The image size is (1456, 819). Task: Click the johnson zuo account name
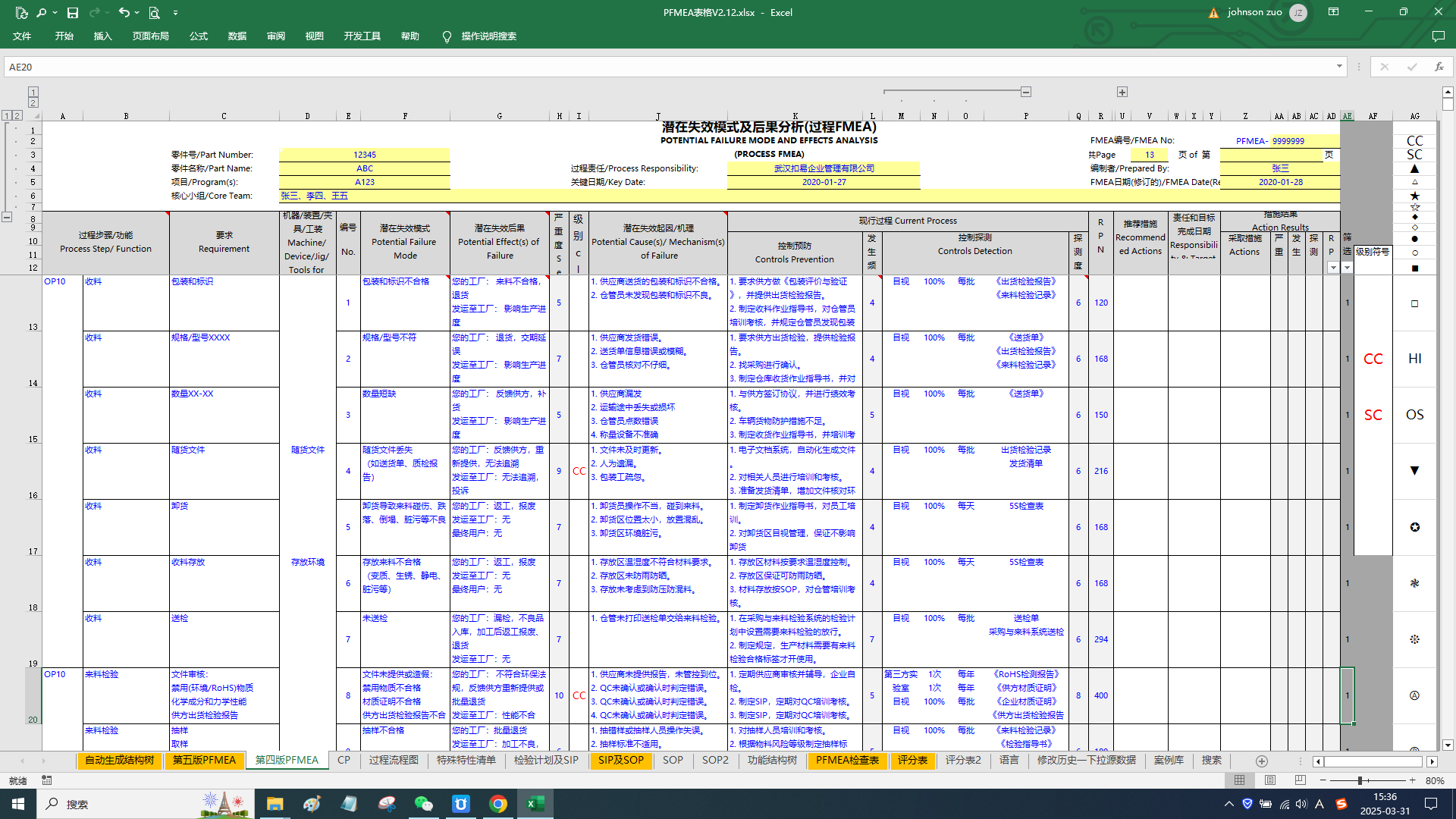[x=1255, y=12]
